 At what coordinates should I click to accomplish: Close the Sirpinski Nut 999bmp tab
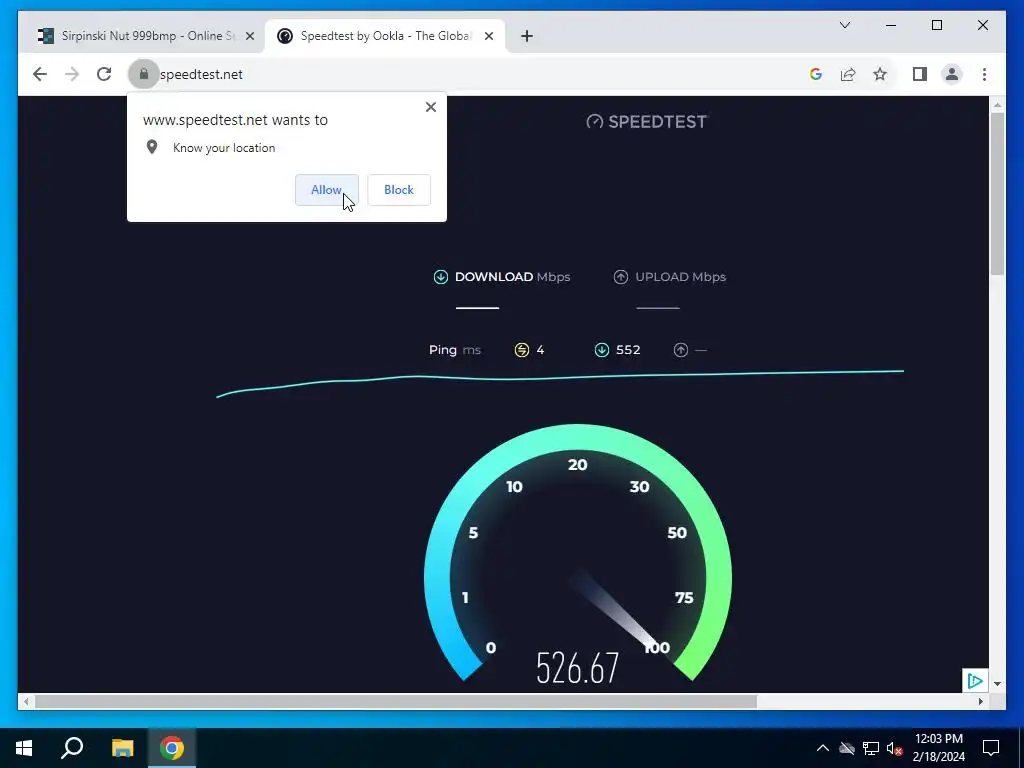pyautogui.click(x=249, y=36)
